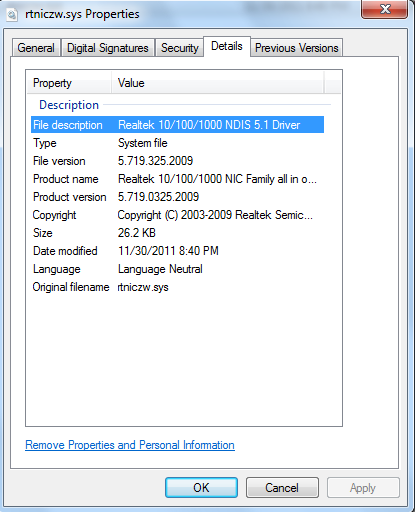Click the Product version label
Image resolution: width=415 pixels, height=513 pixels.
pos(70,197)
